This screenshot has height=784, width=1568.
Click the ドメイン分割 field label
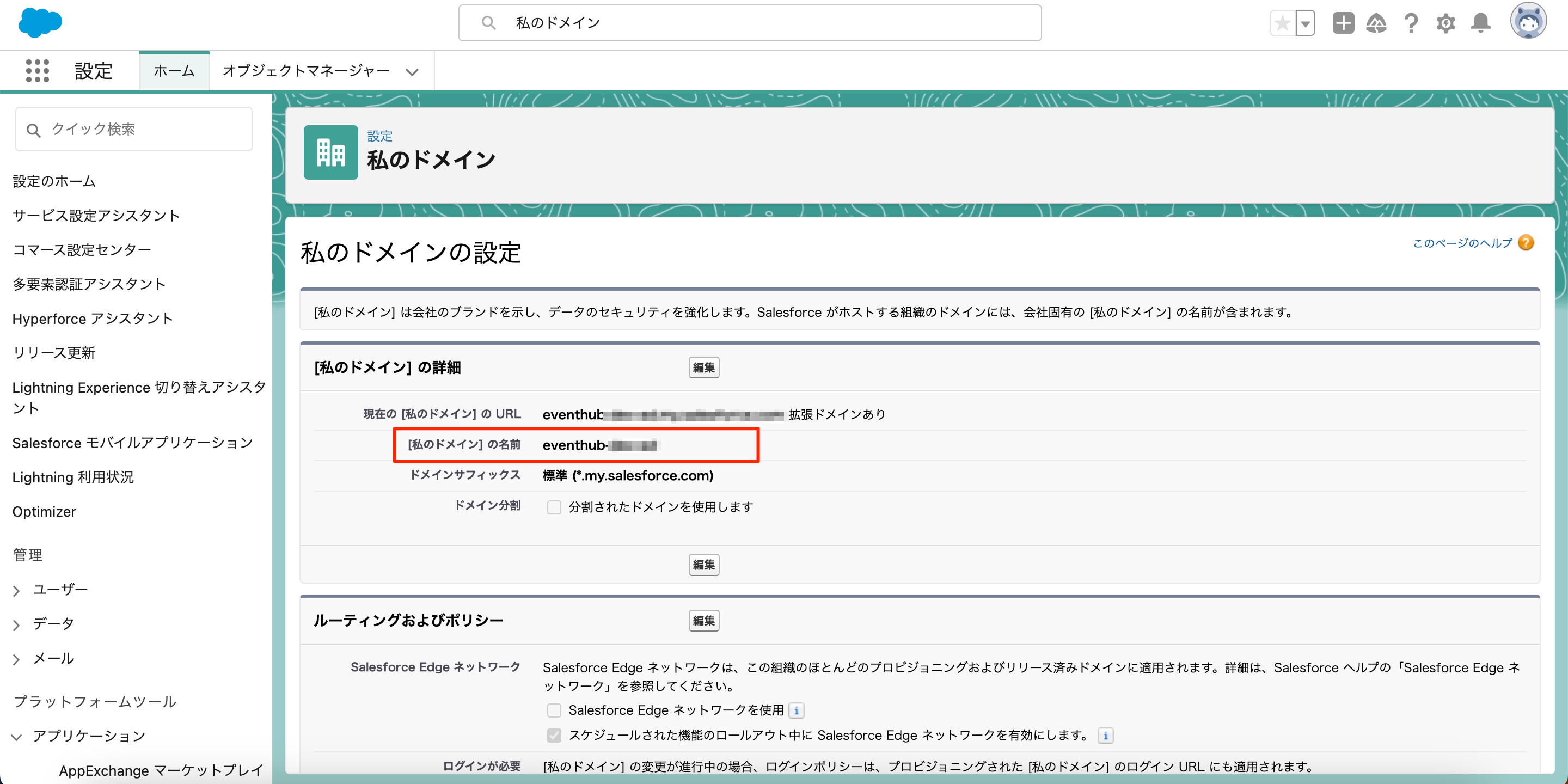488,506
